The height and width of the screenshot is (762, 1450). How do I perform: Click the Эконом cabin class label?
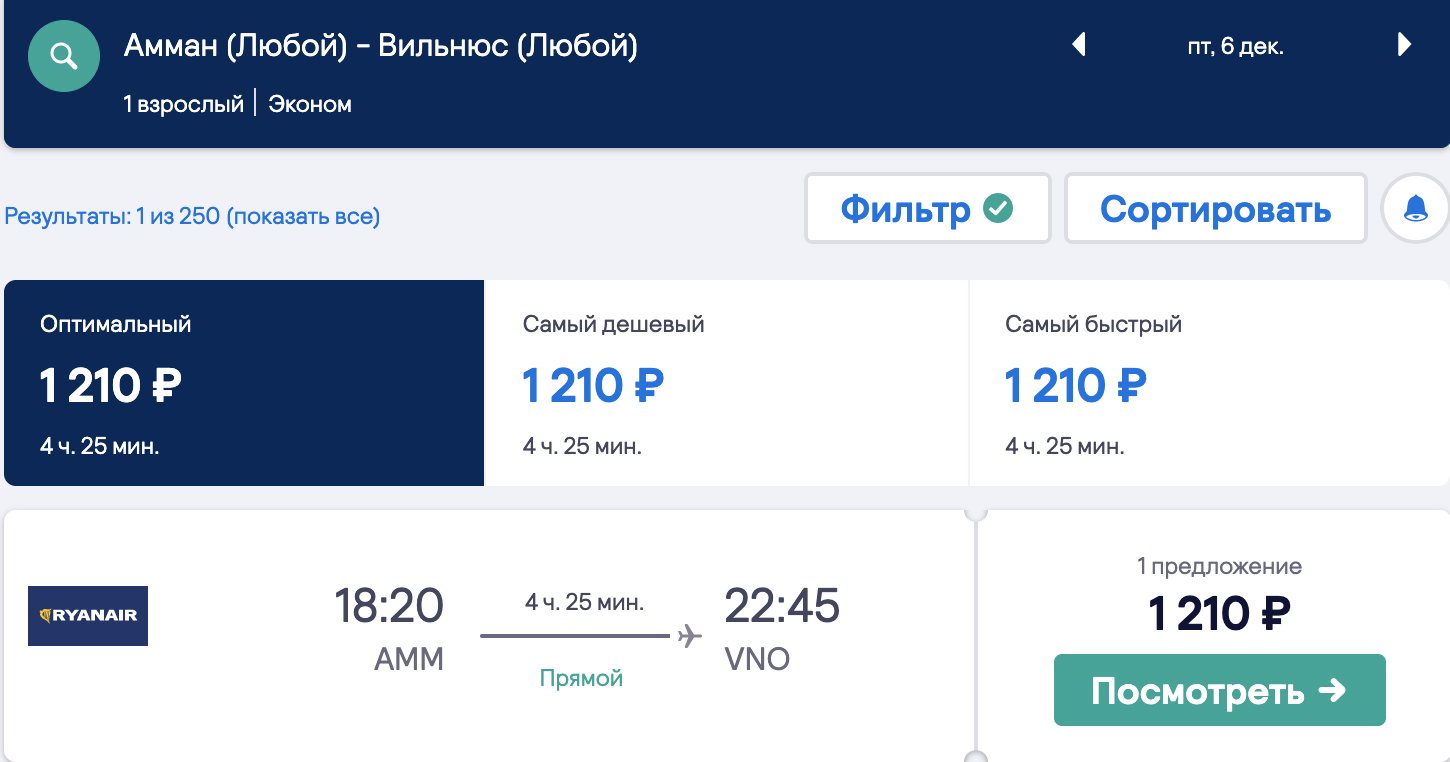click(x=310, y=104)
